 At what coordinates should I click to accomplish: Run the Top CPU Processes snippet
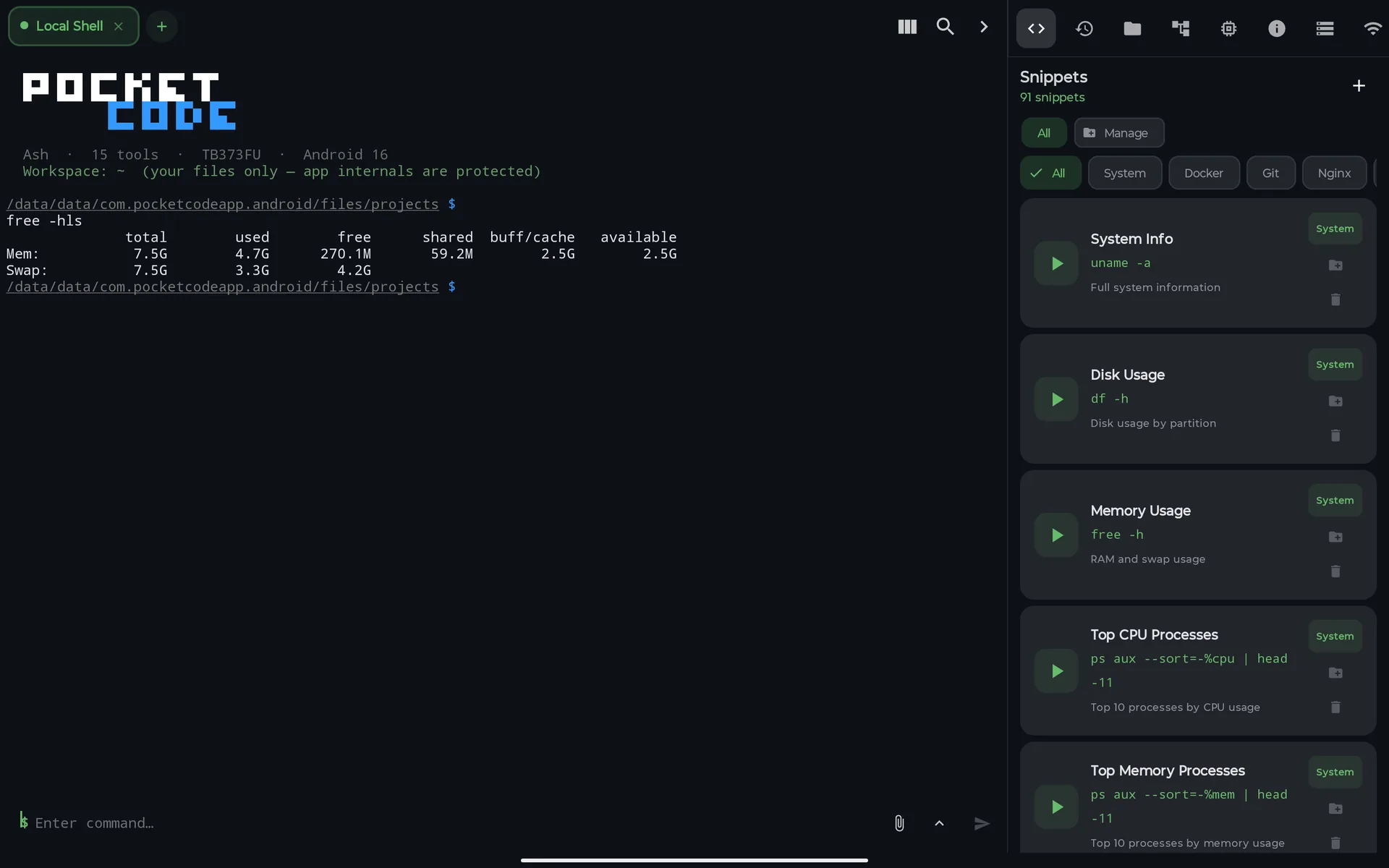(x=1056, y=671)
